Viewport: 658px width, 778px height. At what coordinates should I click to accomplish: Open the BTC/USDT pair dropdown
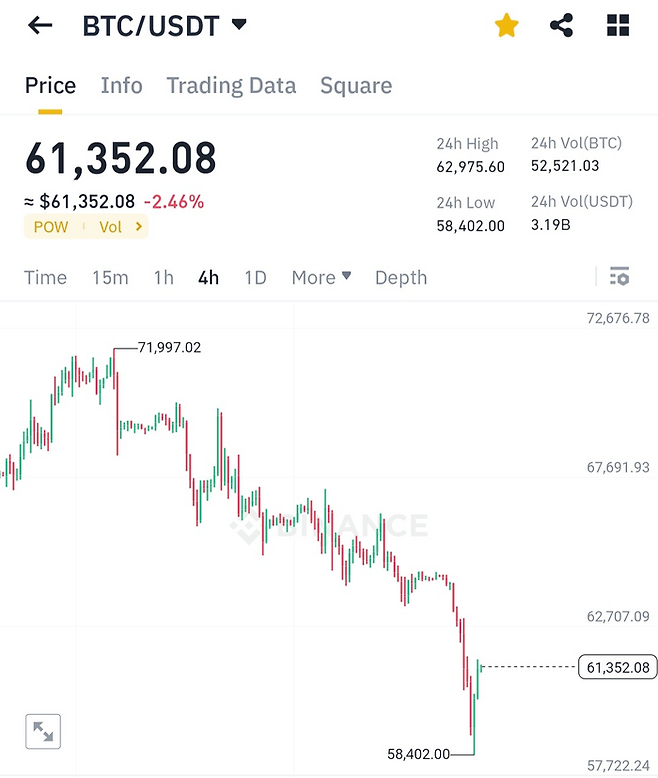click(x=238, y=25)
